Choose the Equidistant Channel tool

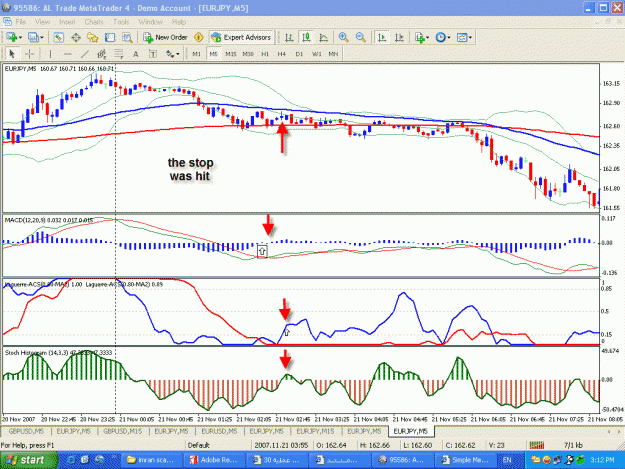point(102,54)
